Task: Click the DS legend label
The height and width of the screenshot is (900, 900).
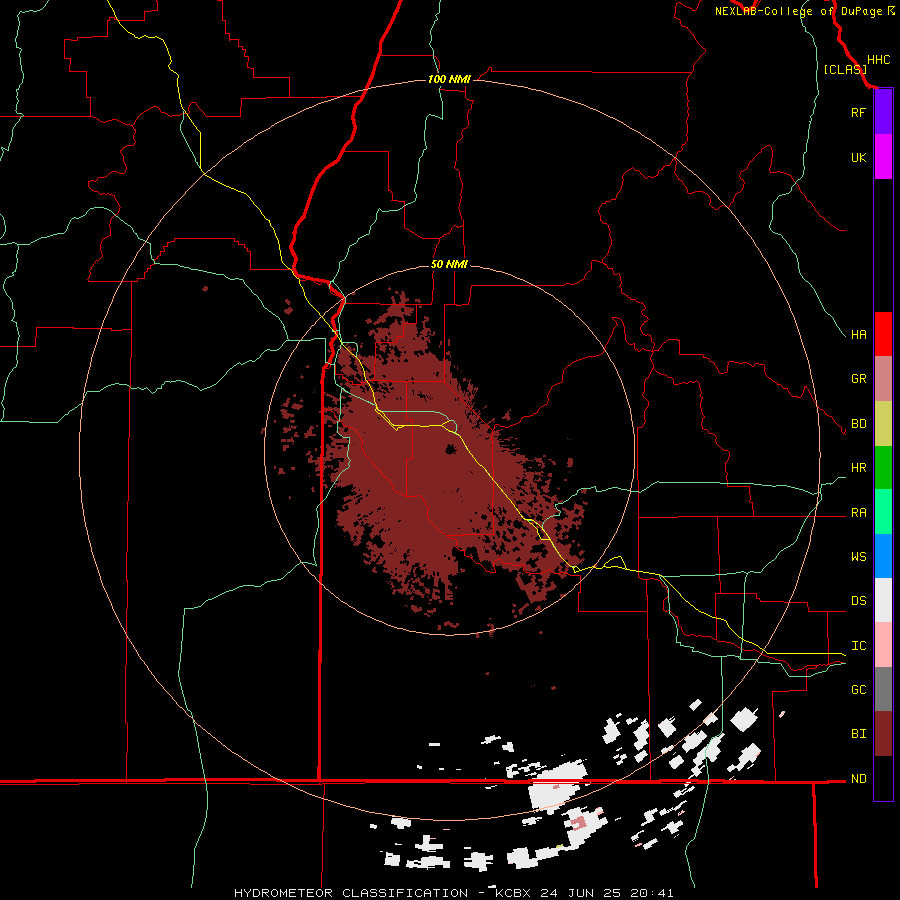Action: [x=858, y=601]
